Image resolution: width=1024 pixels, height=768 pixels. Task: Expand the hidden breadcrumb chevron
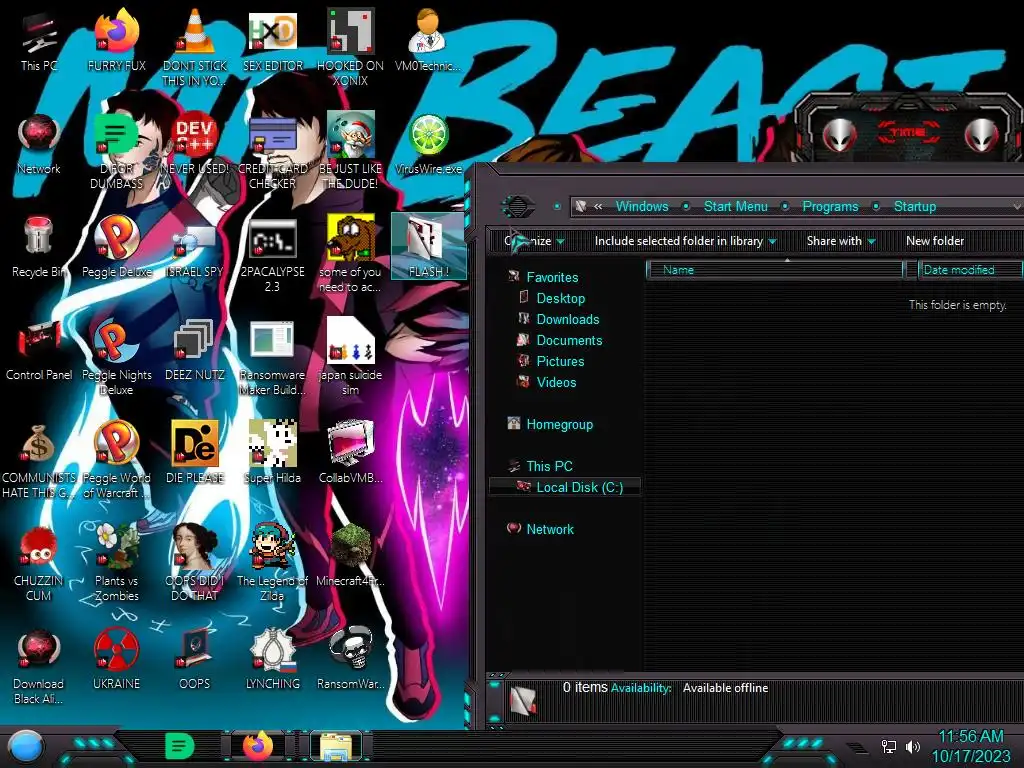tap(598, 206)
